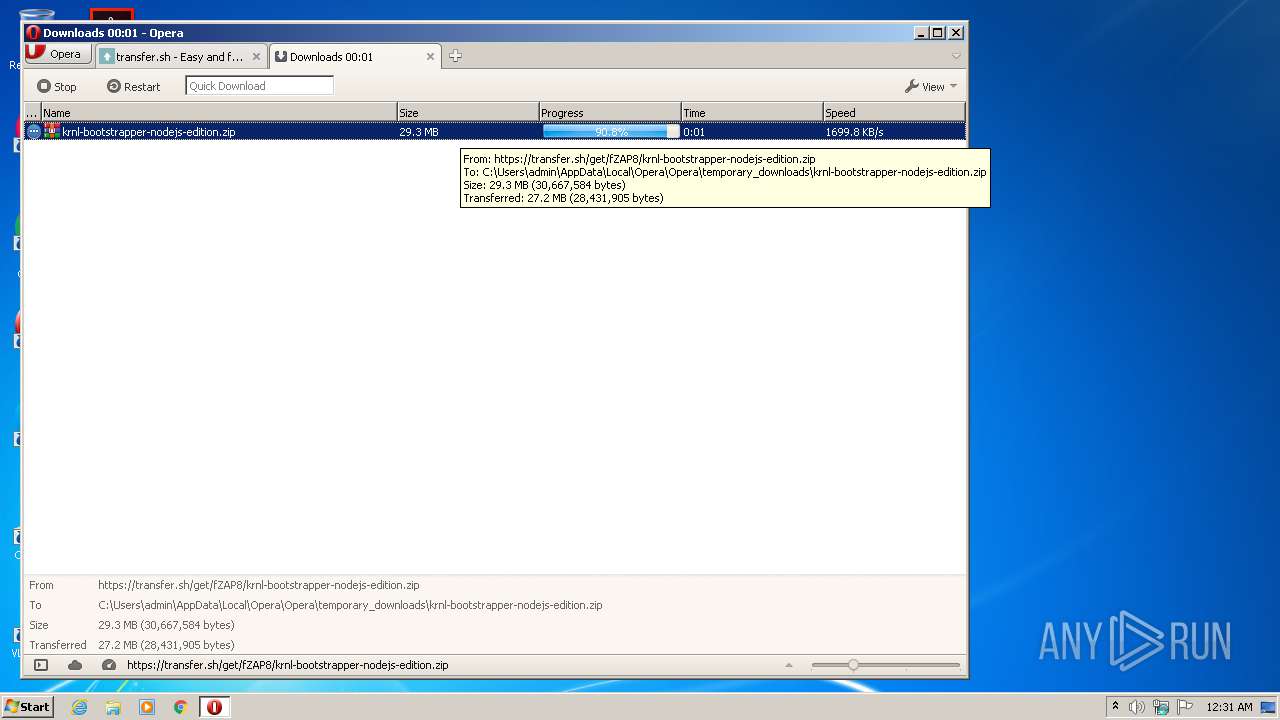This screenshot has width=1280, height=720.
Task: Click the 12:31 AM clock
Action: coord(1229,707)
